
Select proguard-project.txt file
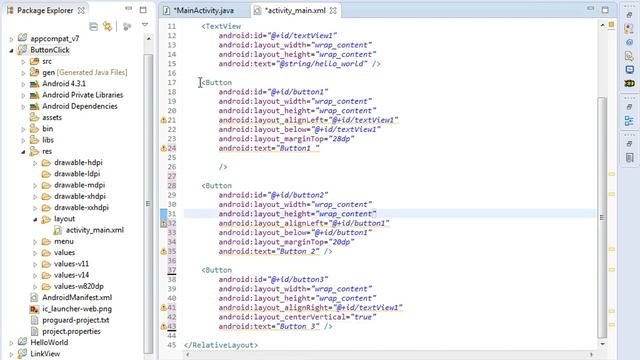(x=69, y=320)
